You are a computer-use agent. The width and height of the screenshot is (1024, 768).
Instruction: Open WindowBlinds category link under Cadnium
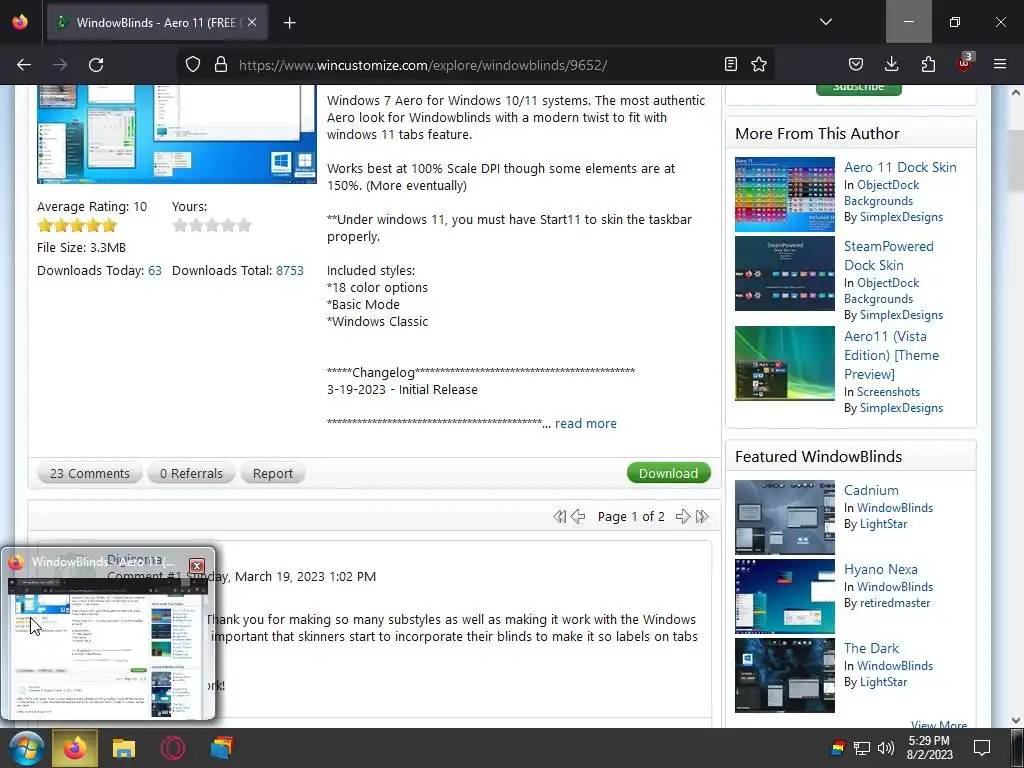pyautogui.click(x=895, y=507)
